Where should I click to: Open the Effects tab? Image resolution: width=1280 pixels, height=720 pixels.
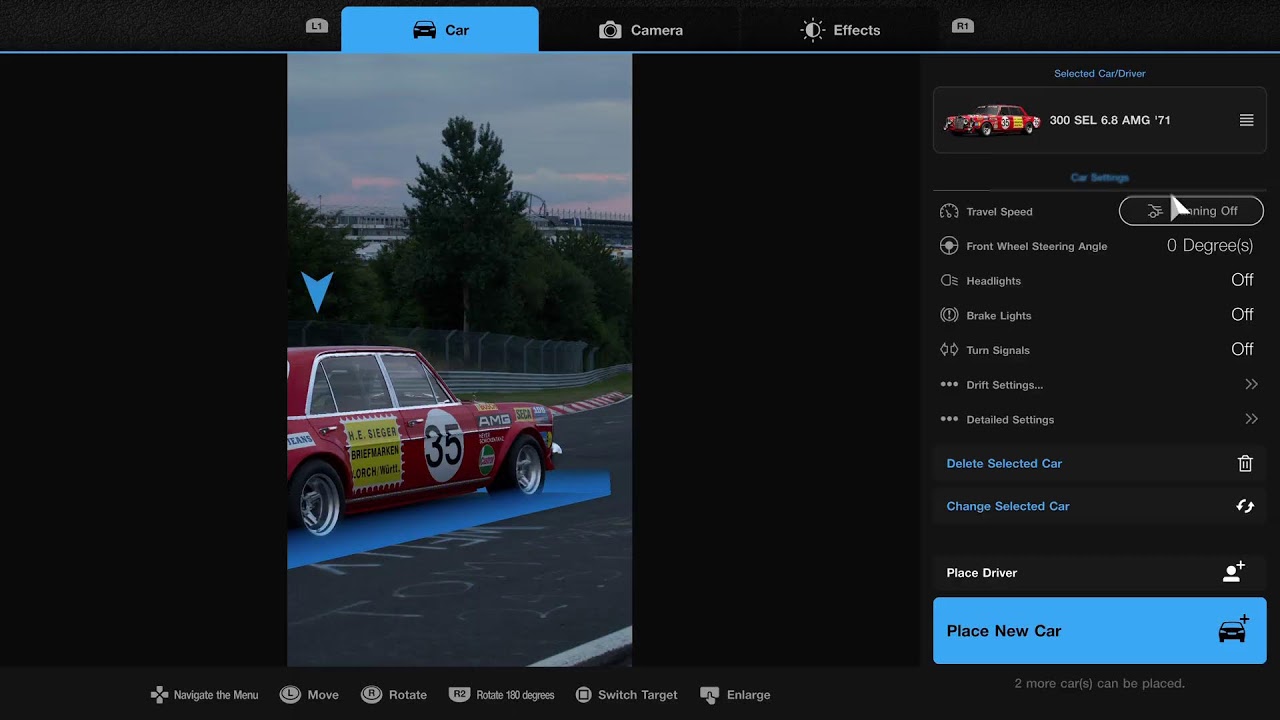(x=840, y=30)
